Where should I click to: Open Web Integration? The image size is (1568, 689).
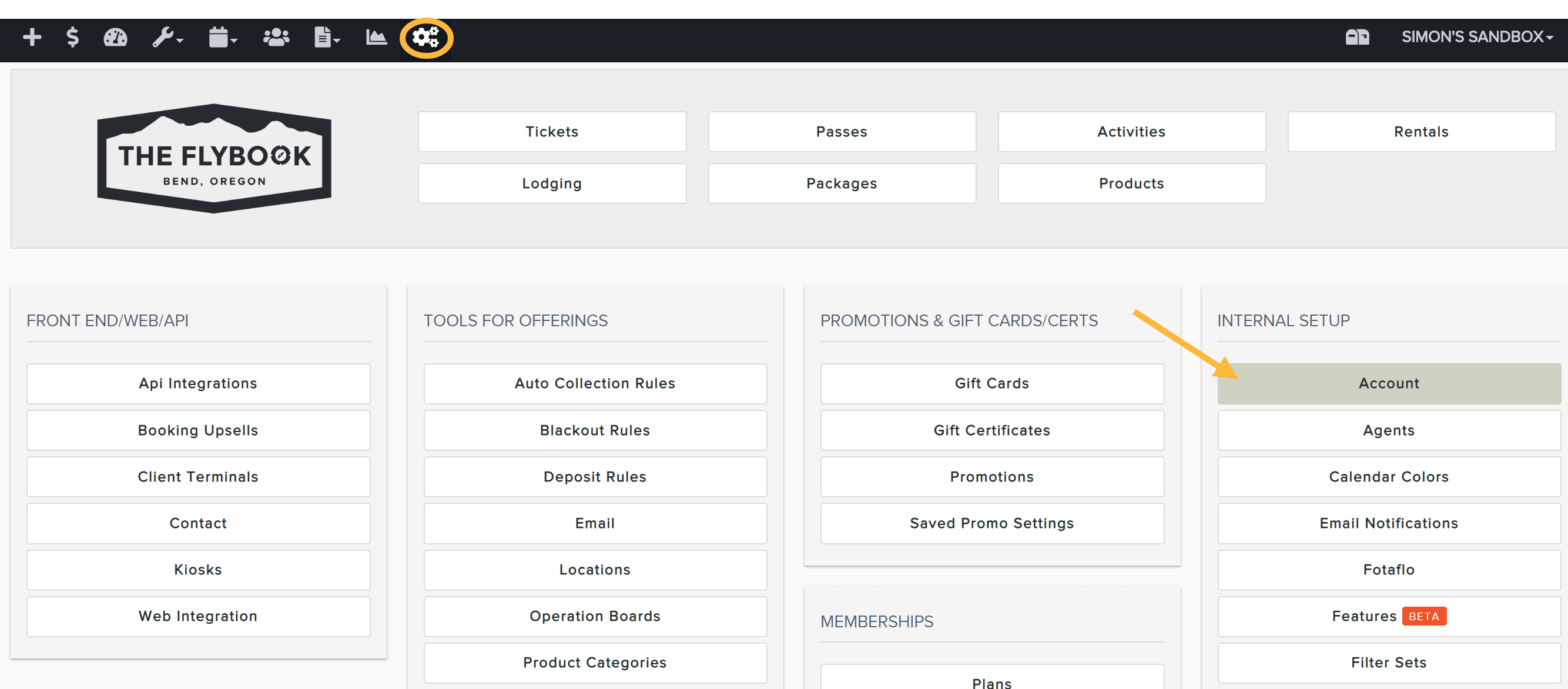pos(198,616)
